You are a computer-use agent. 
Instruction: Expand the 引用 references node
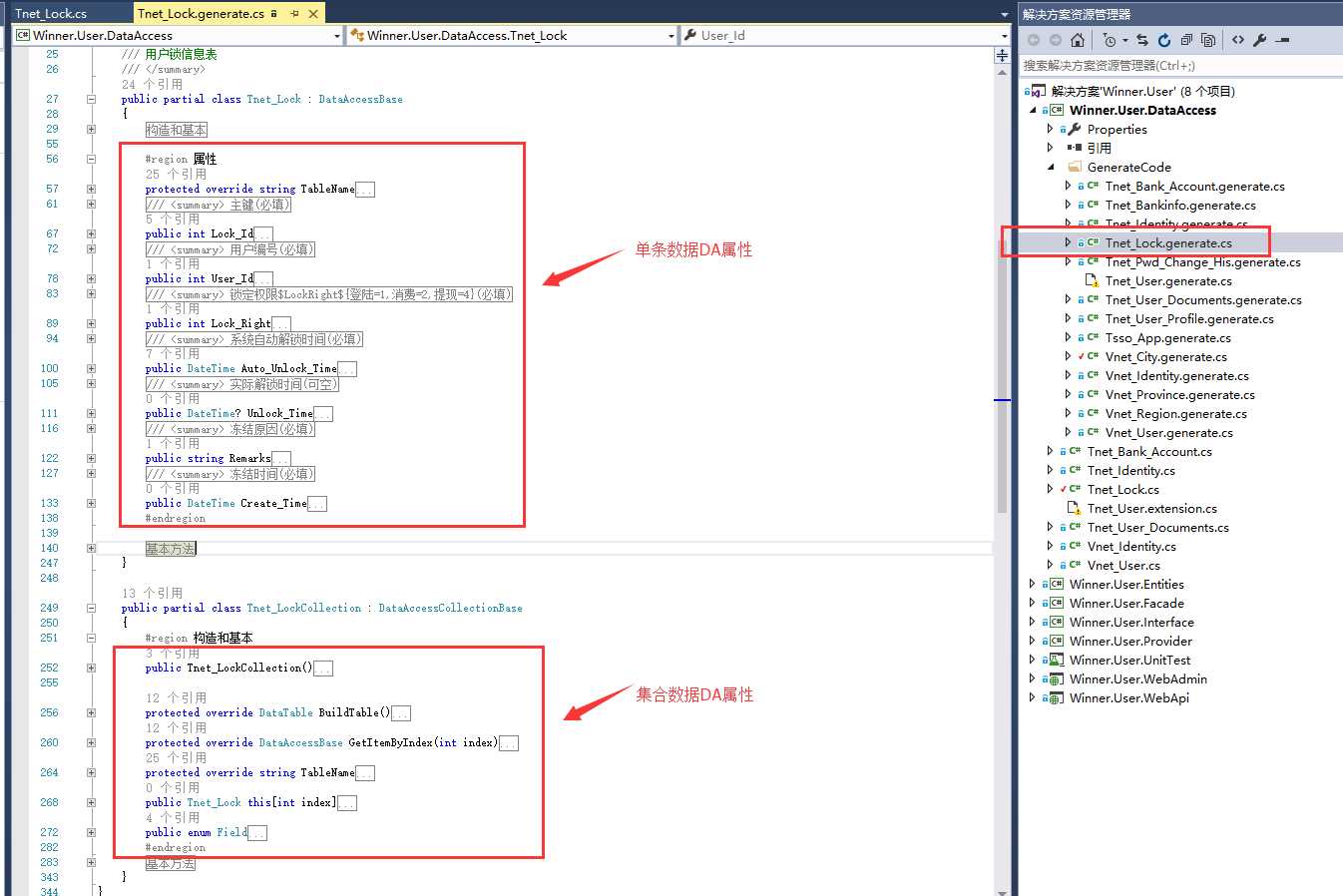coord(1051,148)
